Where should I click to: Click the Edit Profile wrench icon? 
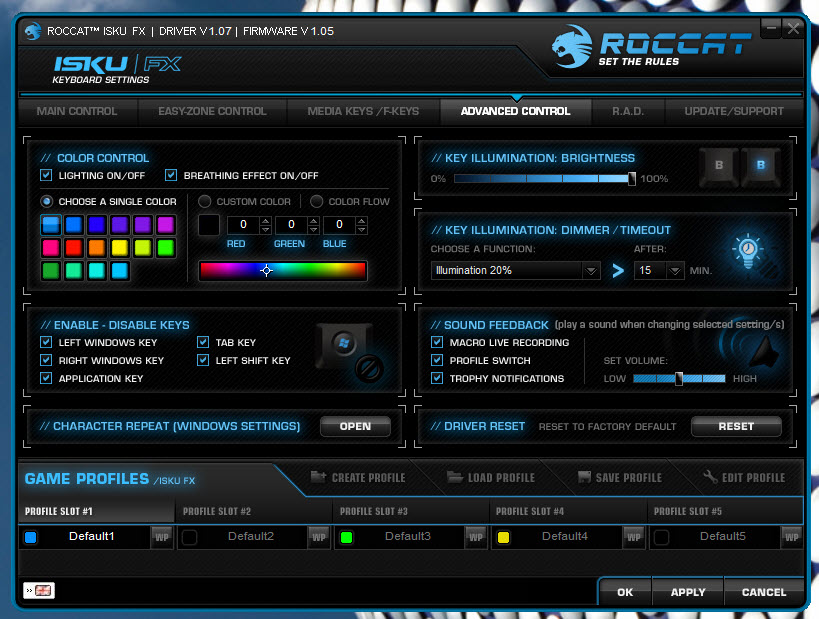pos(710,476)
